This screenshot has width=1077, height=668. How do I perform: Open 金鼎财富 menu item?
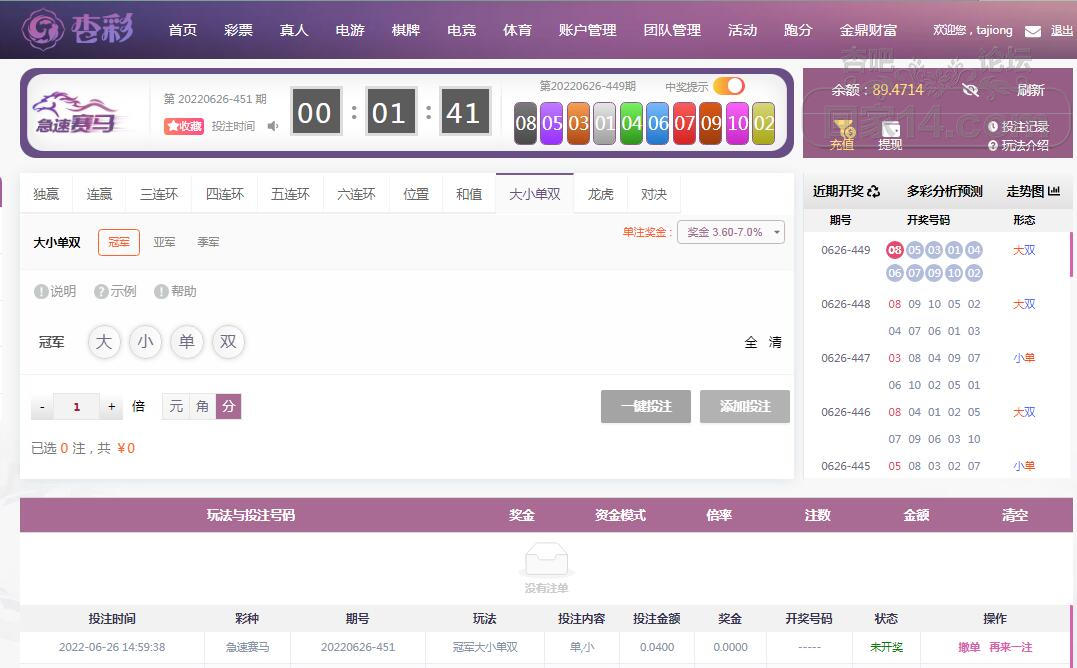pyautogui.click(x=868, y=30)
